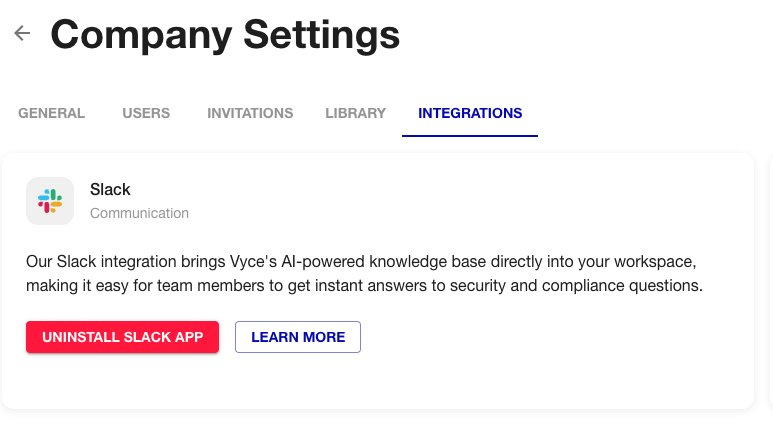Select the partially visible card at right edge

point(769,280)
